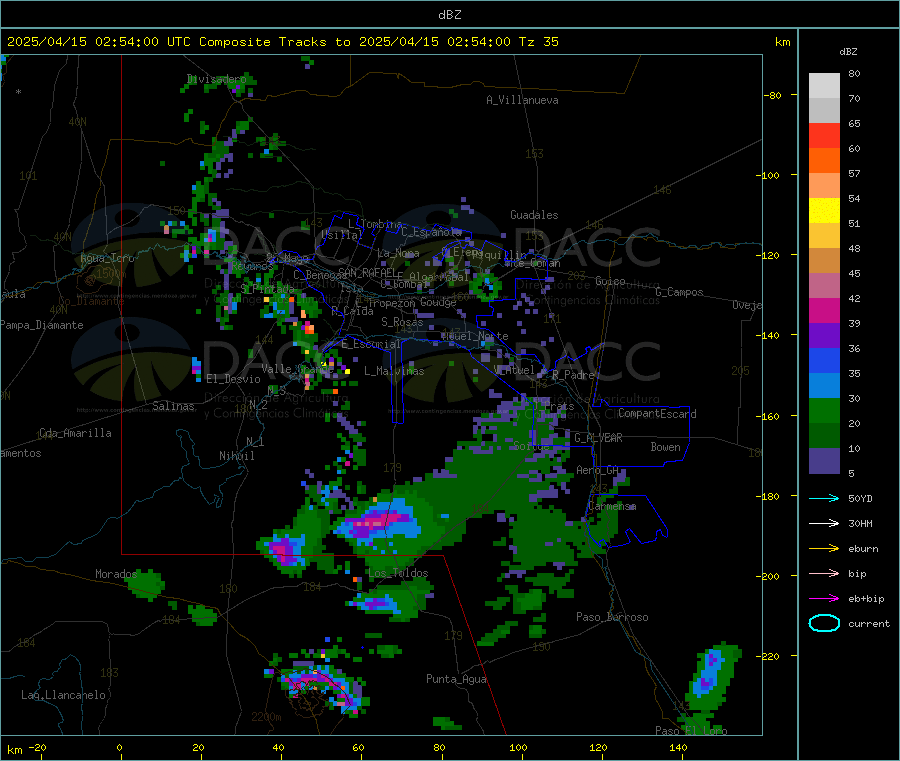This screenshot has width=900, height=761.
Task: Click the cyan 50YD arrow legend icon
Action: point(824,498)
